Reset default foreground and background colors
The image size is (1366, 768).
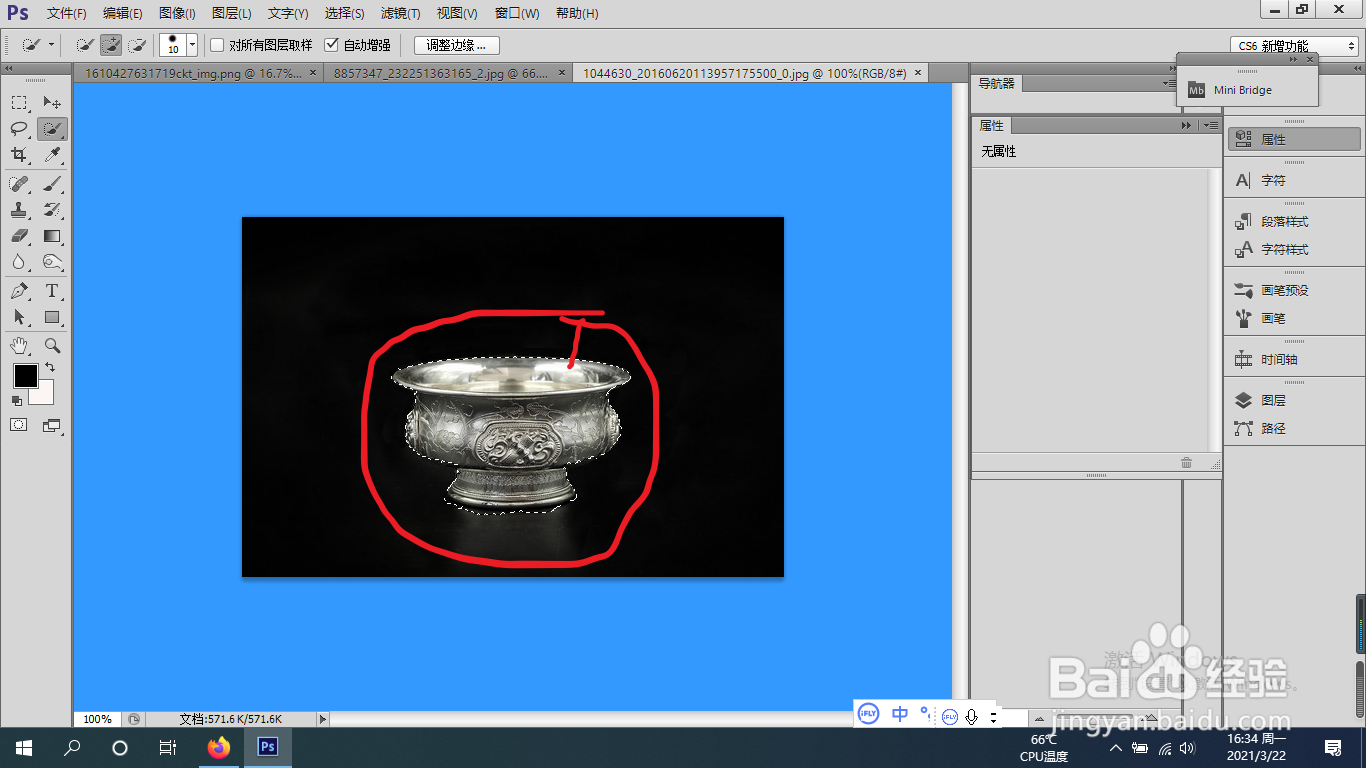(16, 400)
